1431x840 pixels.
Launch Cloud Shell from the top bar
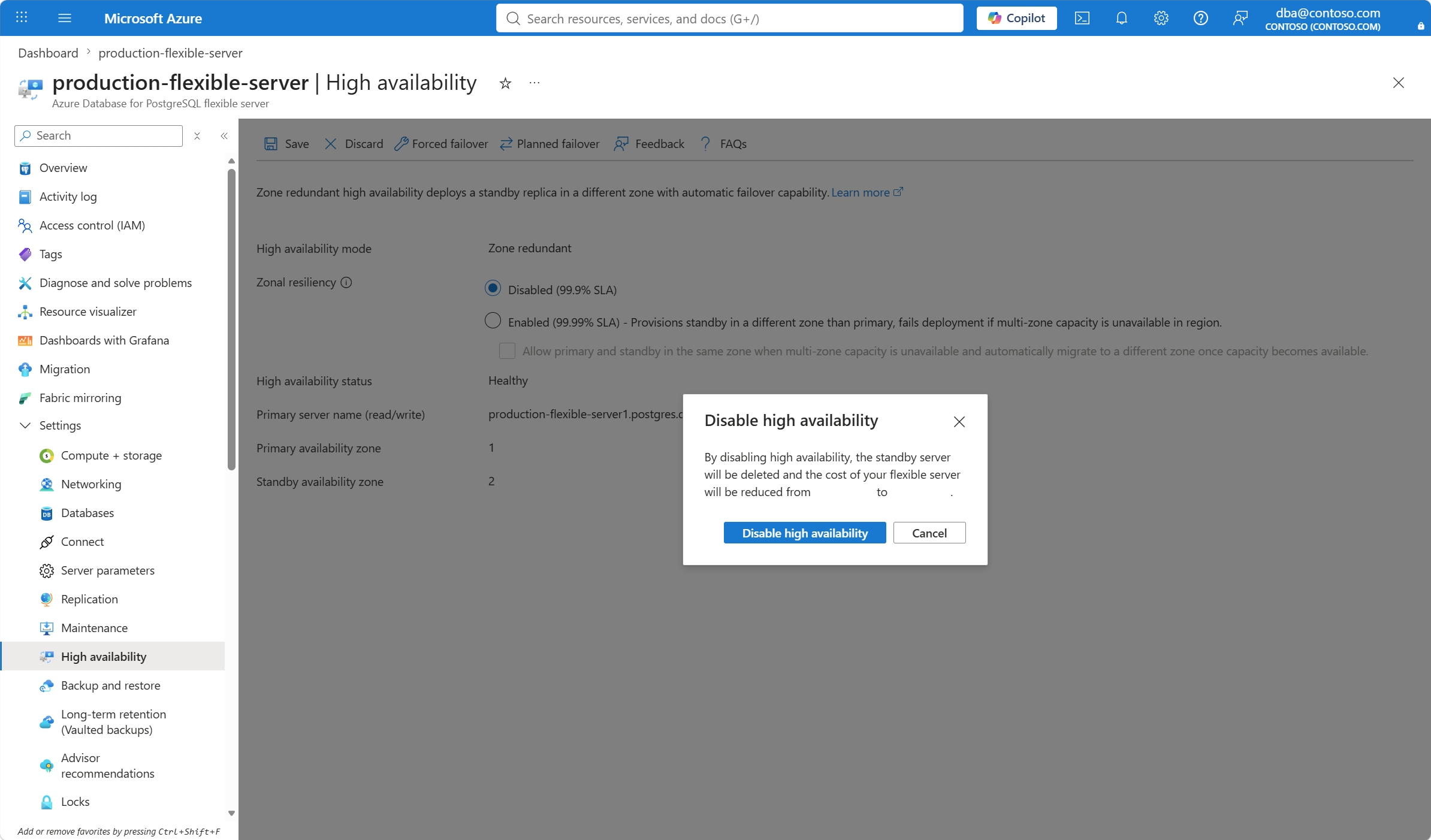[1082, 18]
